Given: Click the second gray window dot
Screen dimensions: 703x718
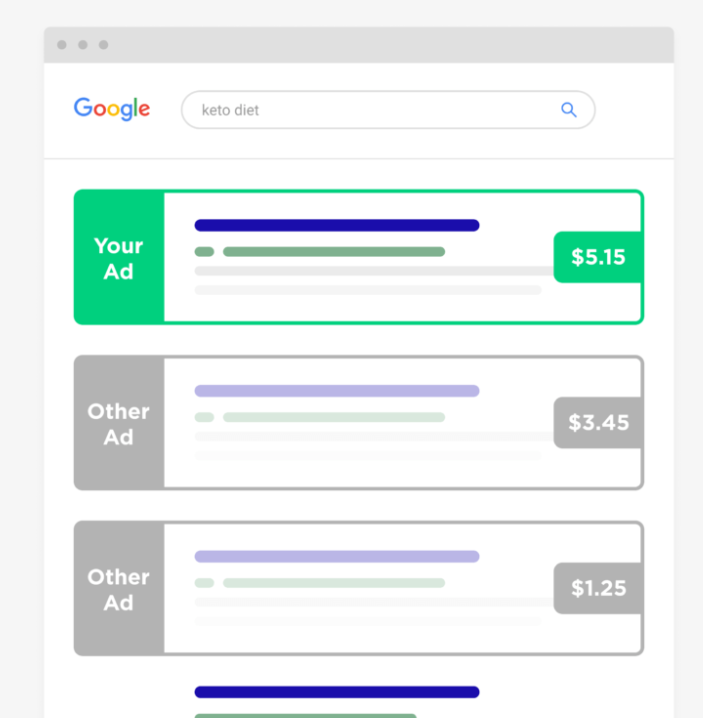Looking at the screenshot, I should 83,44.
